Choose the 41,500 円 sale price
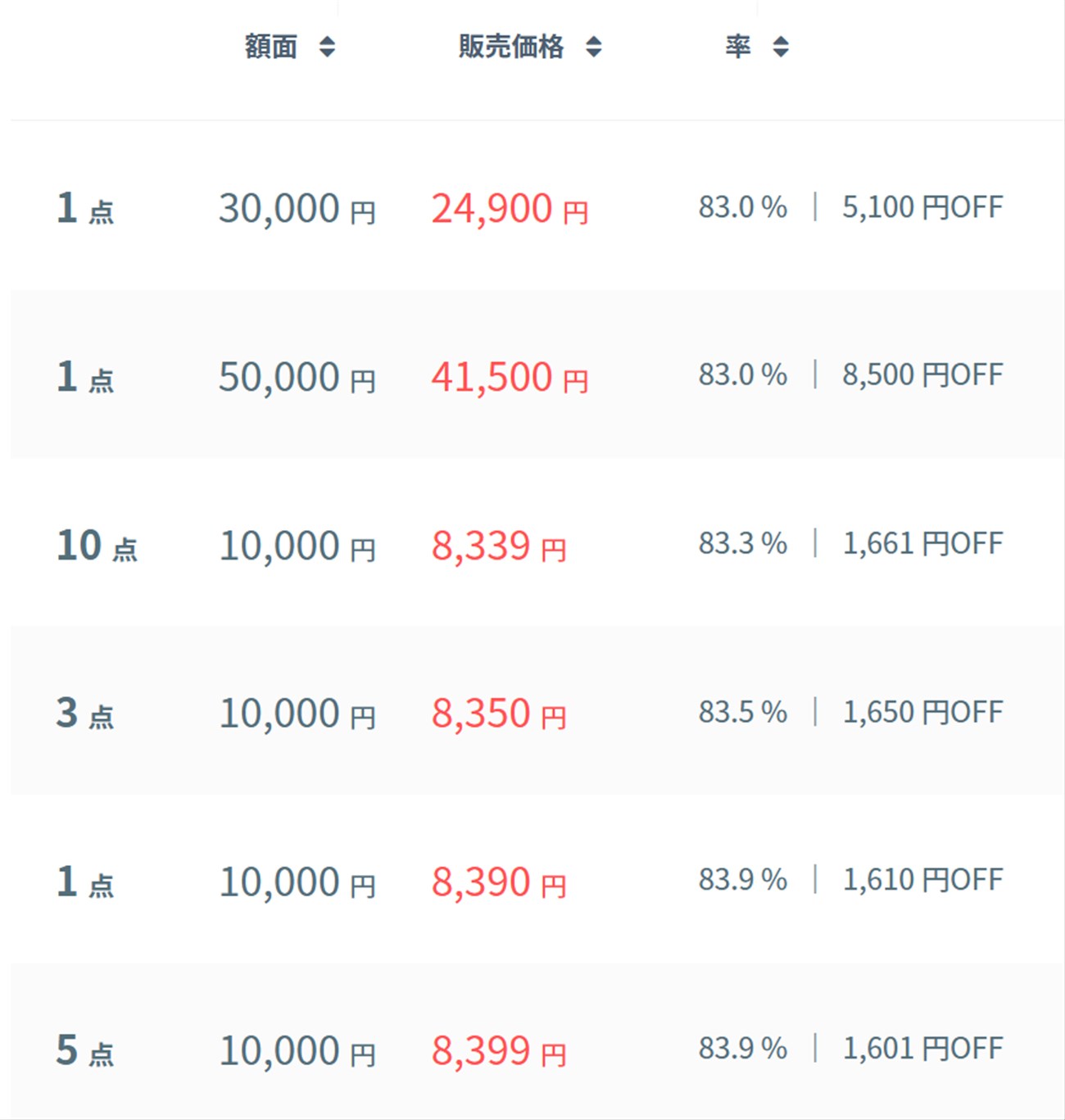 (510, 377)
